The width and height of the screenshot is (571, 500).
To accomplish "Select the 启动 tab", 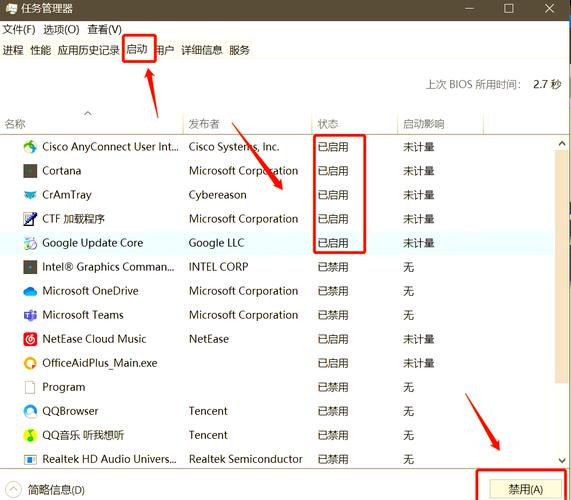I will click(x=137, y=49).
